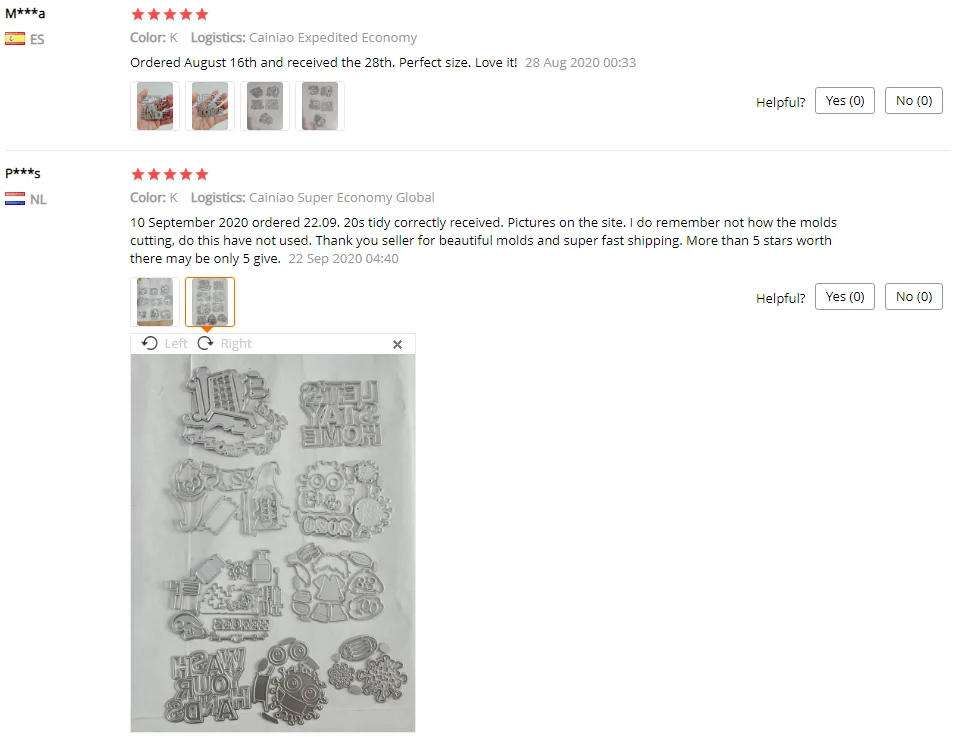Click the Netherlands flag icon for P***s
The height and width of the screenshot is (737, 968).
(x=15, y=199)
